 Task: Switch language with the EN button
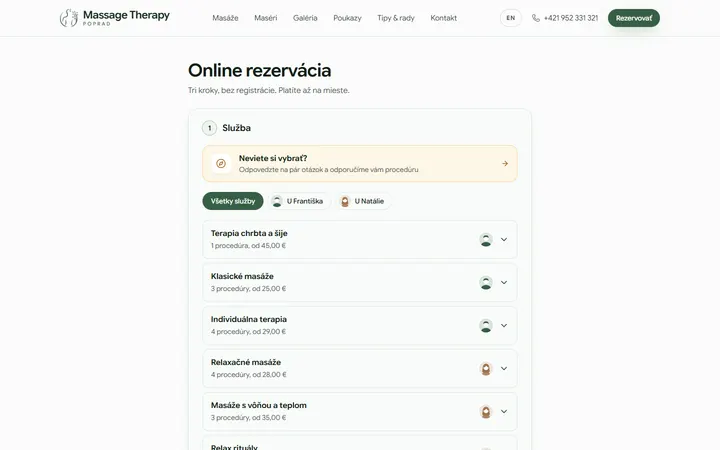(x=511, y=18)
